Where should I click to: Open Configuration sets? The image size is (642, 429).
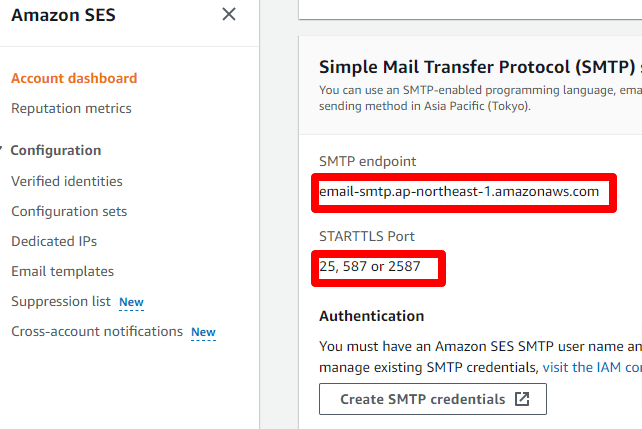[x=69, y=211]
